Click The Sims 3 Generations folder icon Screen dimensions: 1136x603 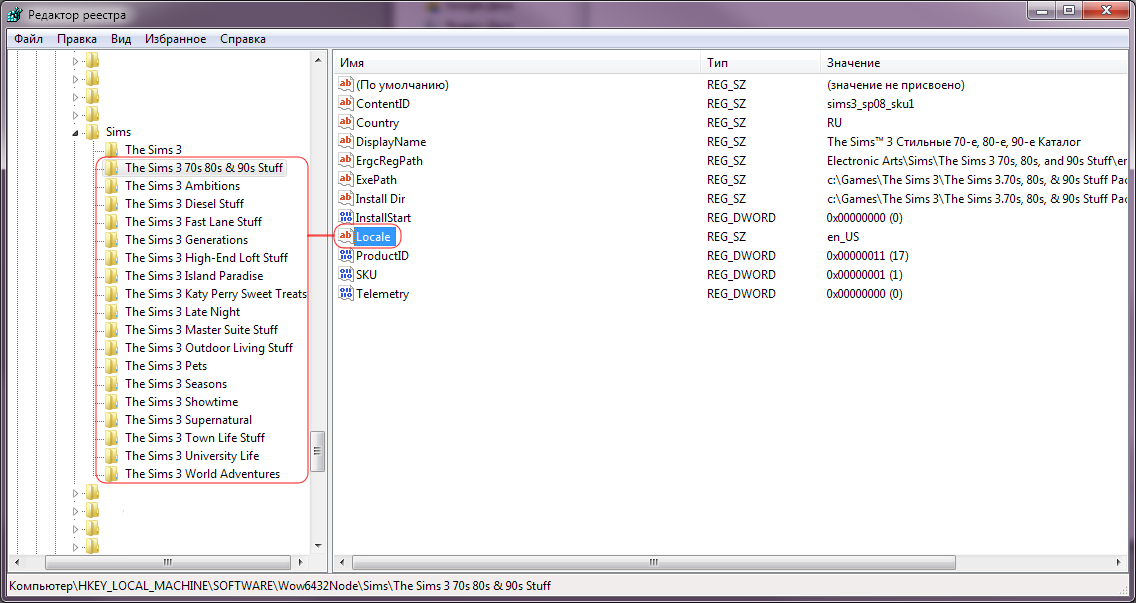tap(111, 240)
